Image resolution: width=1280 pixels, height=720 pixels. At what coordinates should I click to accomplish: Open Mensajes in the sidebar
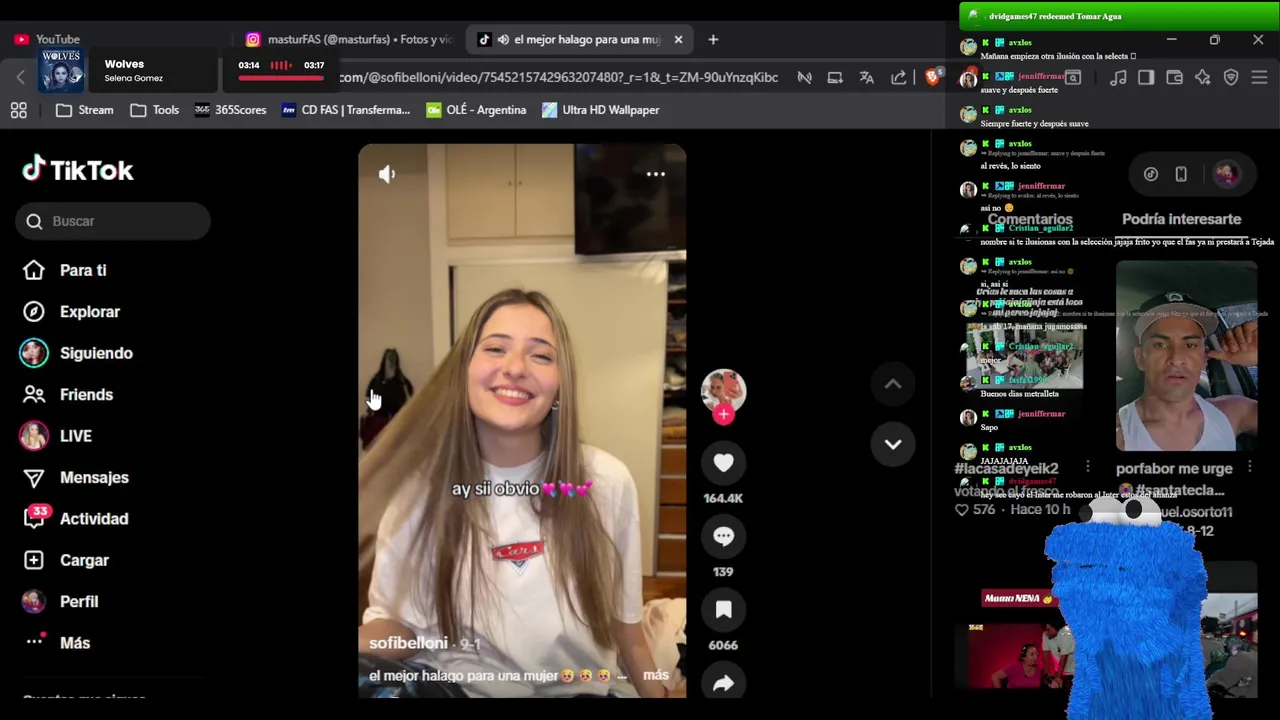[x=94, y=478]
